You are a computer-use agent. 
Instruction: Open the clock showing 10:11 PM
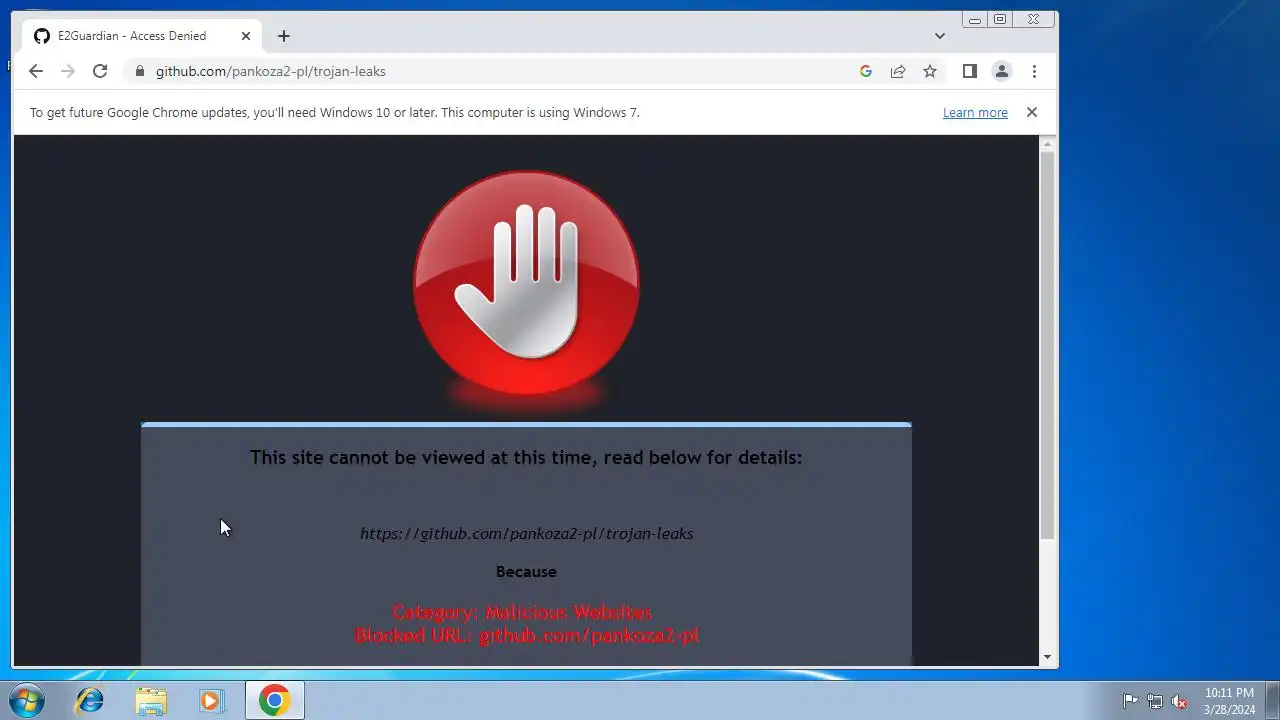(1229, 701)
